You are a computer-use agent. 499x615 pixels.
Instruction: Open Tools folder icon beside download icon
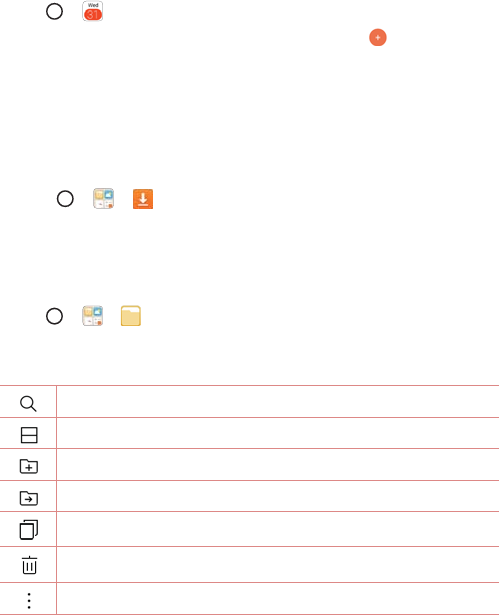pos(104,198)
